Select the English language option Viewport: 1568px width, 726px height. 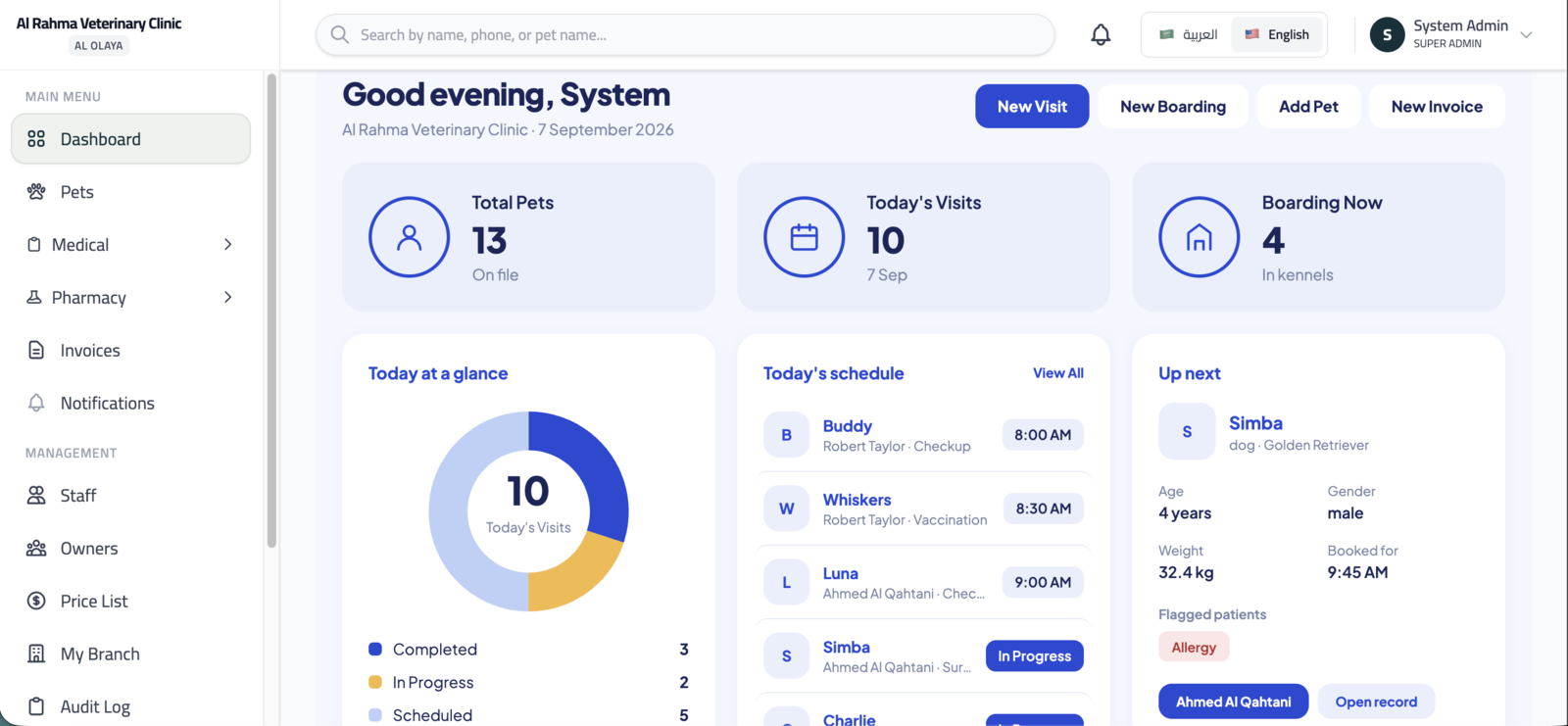(x=1277, y=35)
